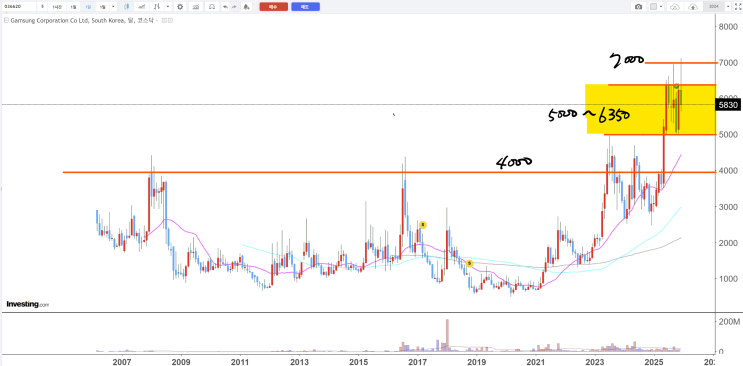The height and width of the screenshot is (366, 743).
Task: Click the symbol input field showing 036620
Action: [x=19, y=7]
